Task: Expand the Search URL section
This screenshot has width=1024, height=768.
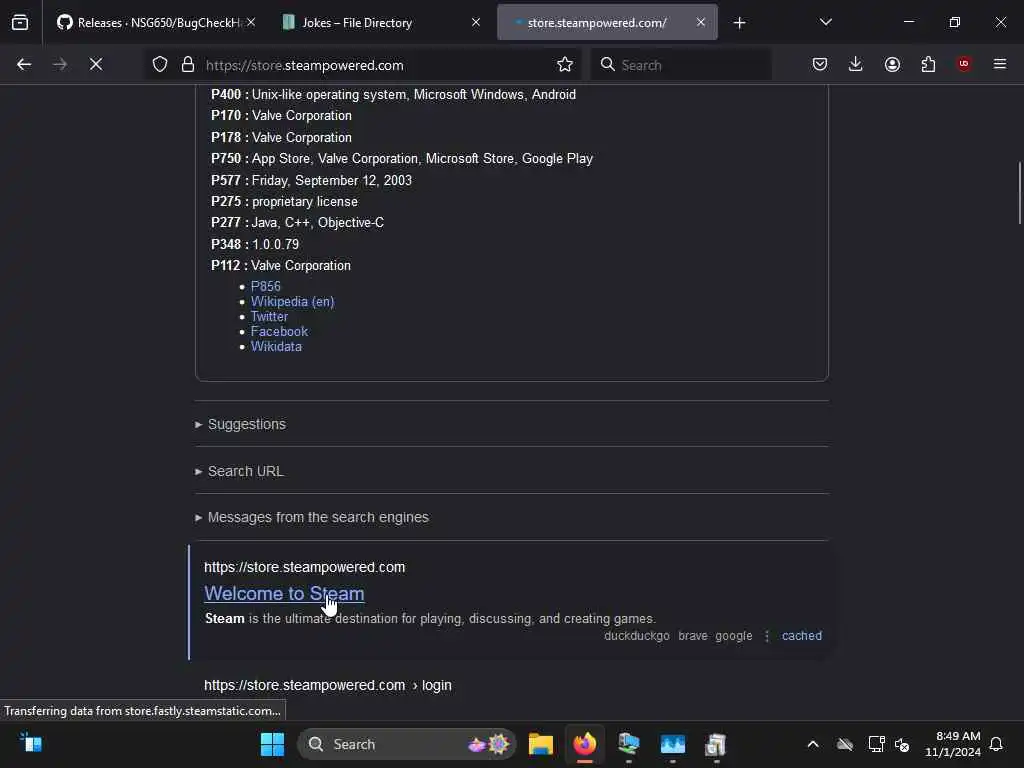Action: 245,472
